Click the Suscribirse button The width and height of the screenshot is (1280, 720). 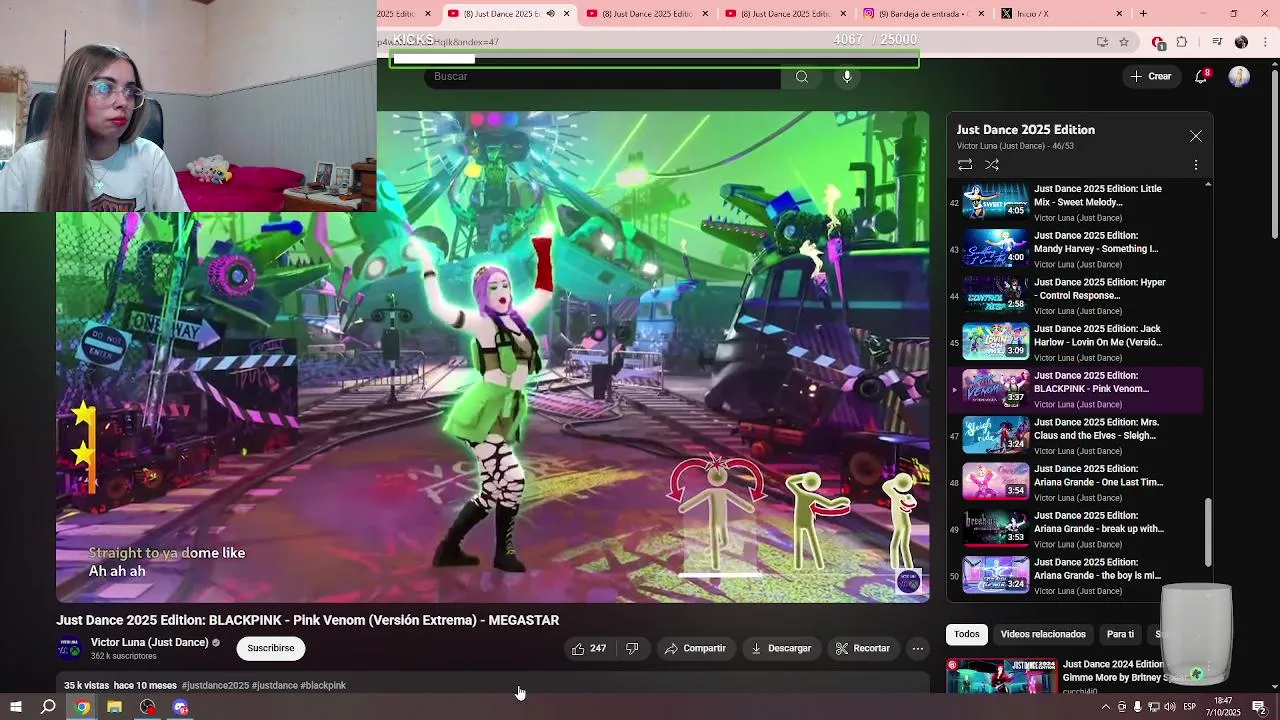[x=271, y=648]
